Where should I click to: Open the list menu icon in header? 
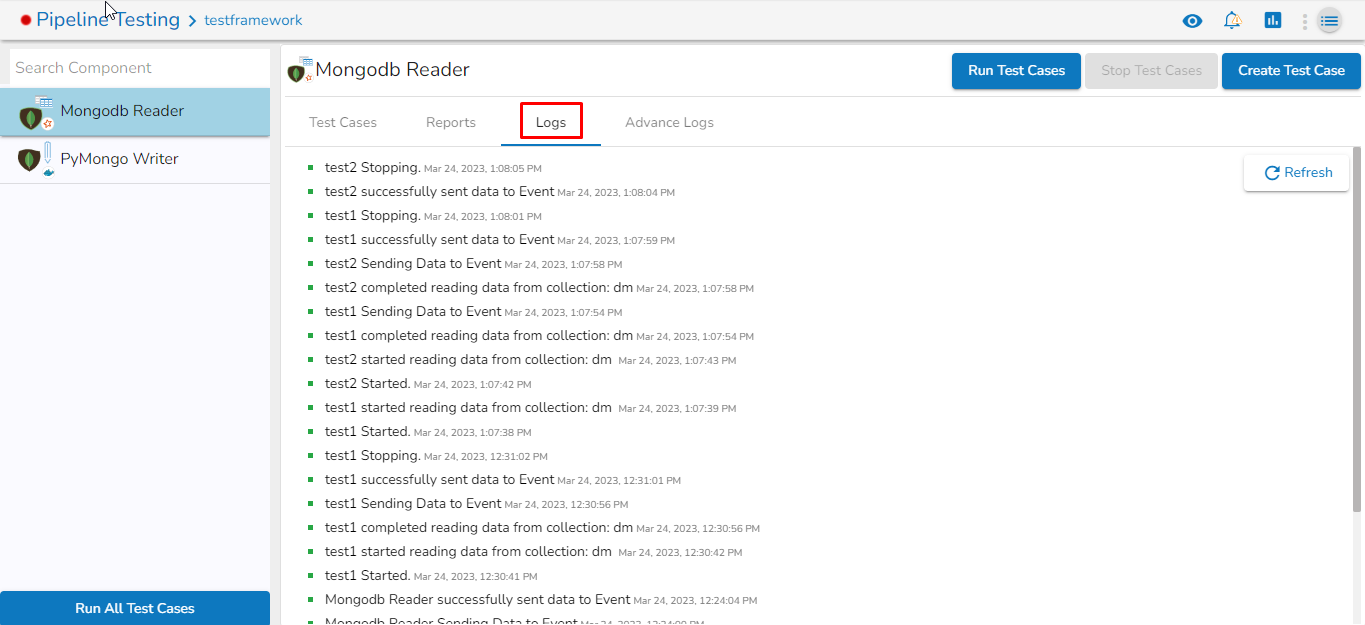tap(1329, 20)
